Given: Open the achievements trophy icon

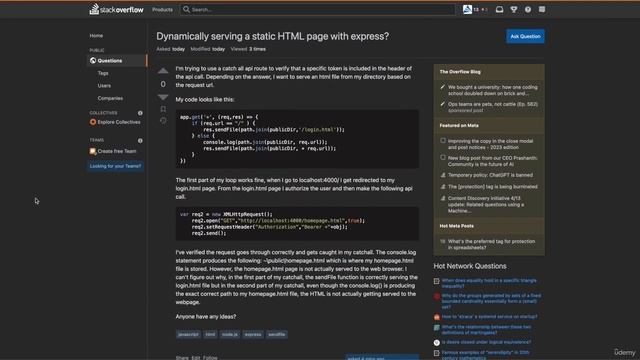Looking at the screenshot, I should click(x=514, y=9).
